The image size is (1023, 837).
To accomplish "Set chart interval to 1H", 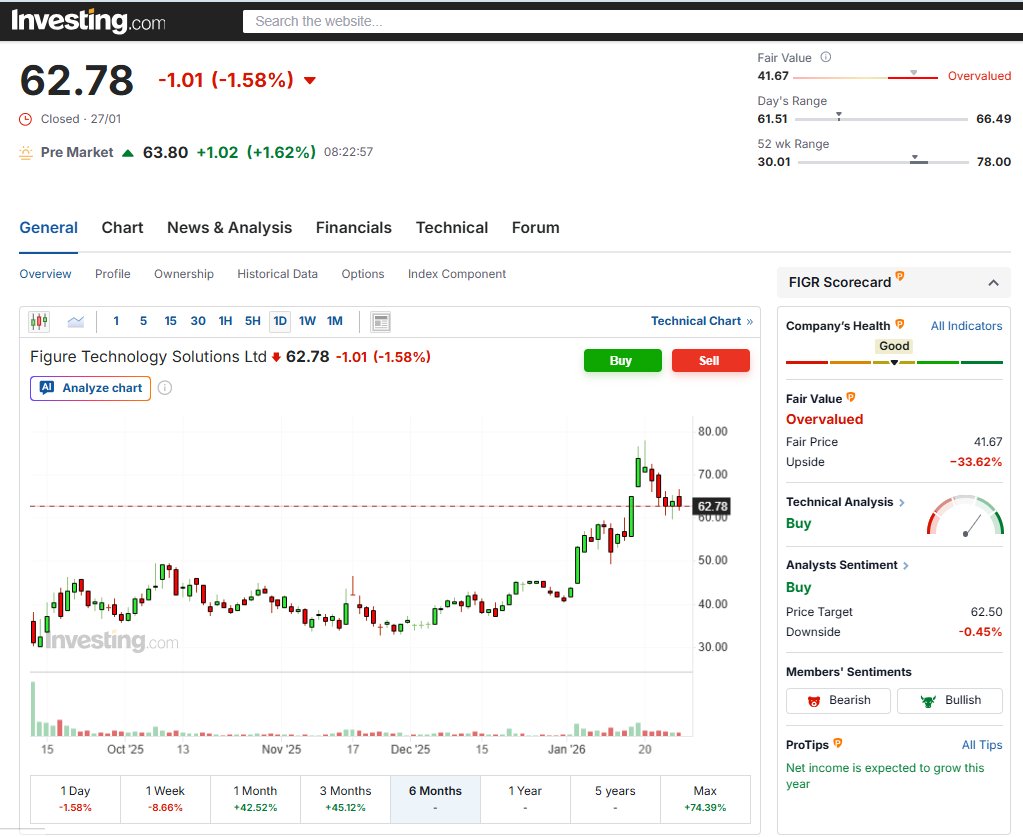I will [225, 321].
